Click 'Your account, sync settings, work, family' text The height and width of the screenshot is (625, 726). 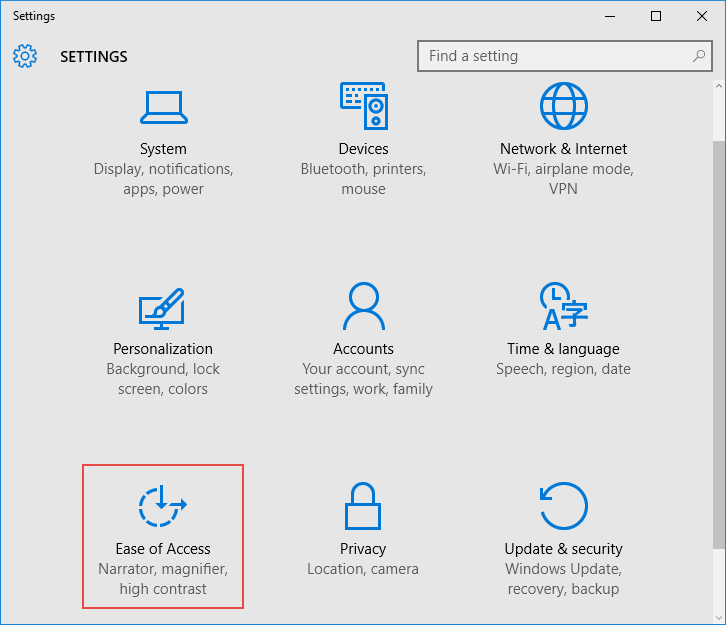(x=363, y=379)
